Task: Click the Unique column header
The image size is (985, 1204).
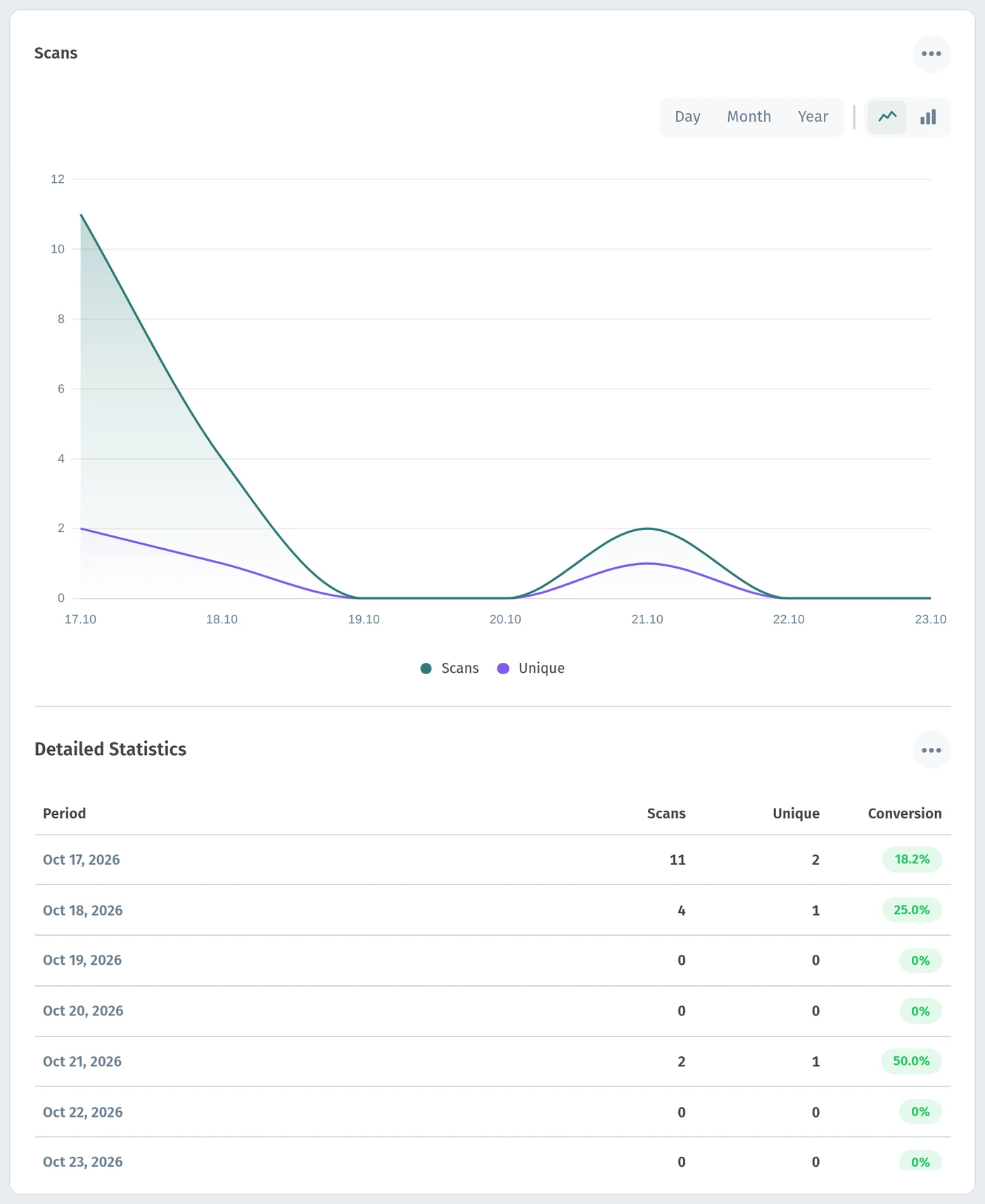Action: click(x=796, y=813)
